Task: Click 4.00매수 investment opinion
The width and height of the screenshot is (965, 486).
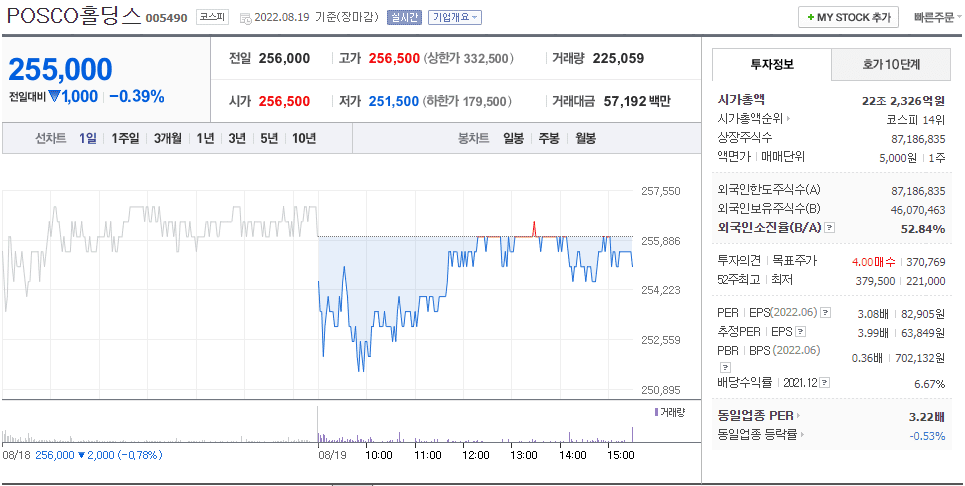Action: [874, 262]
